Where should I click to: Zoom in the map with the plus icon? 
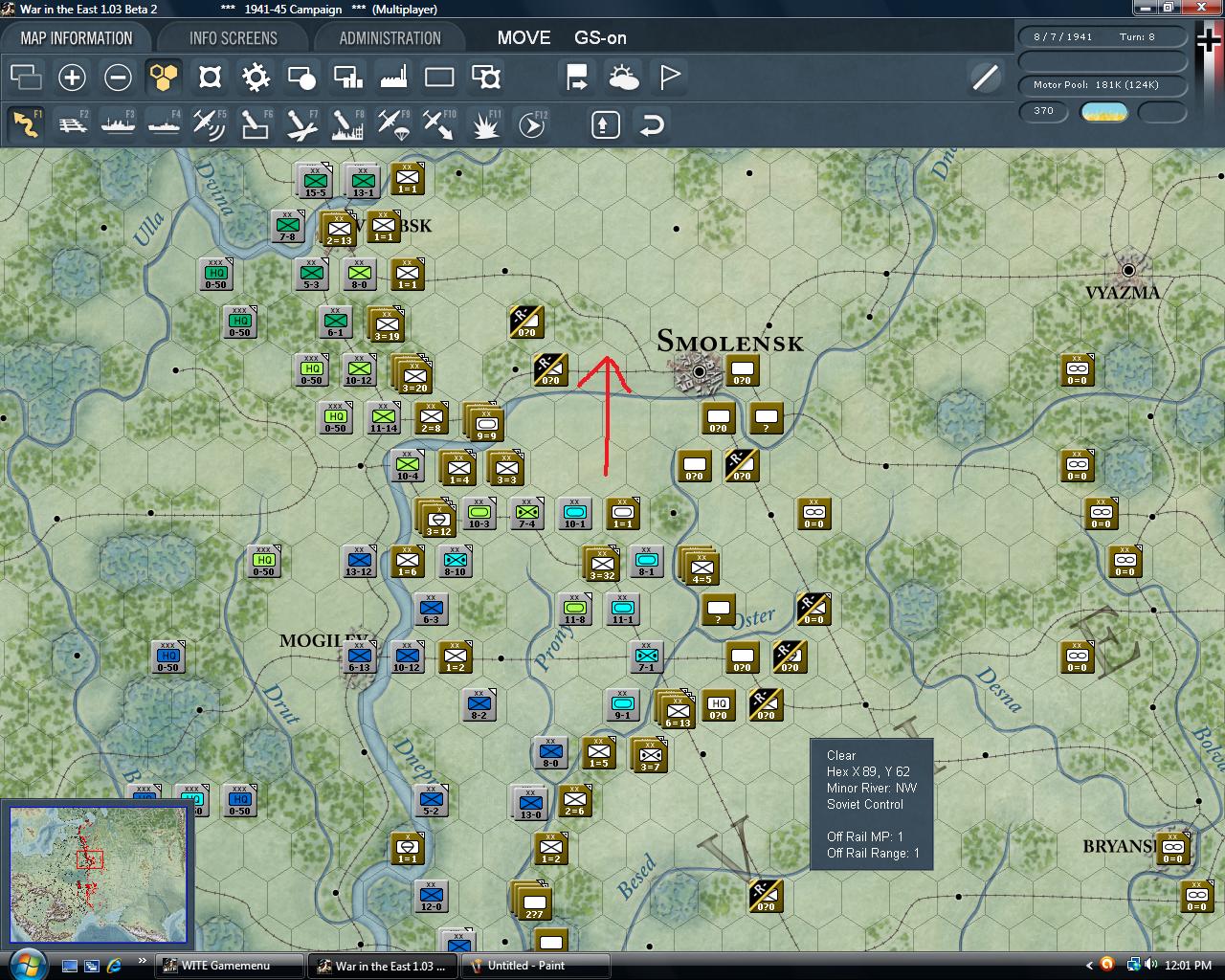pyautogui.click(x=72, y=78)
